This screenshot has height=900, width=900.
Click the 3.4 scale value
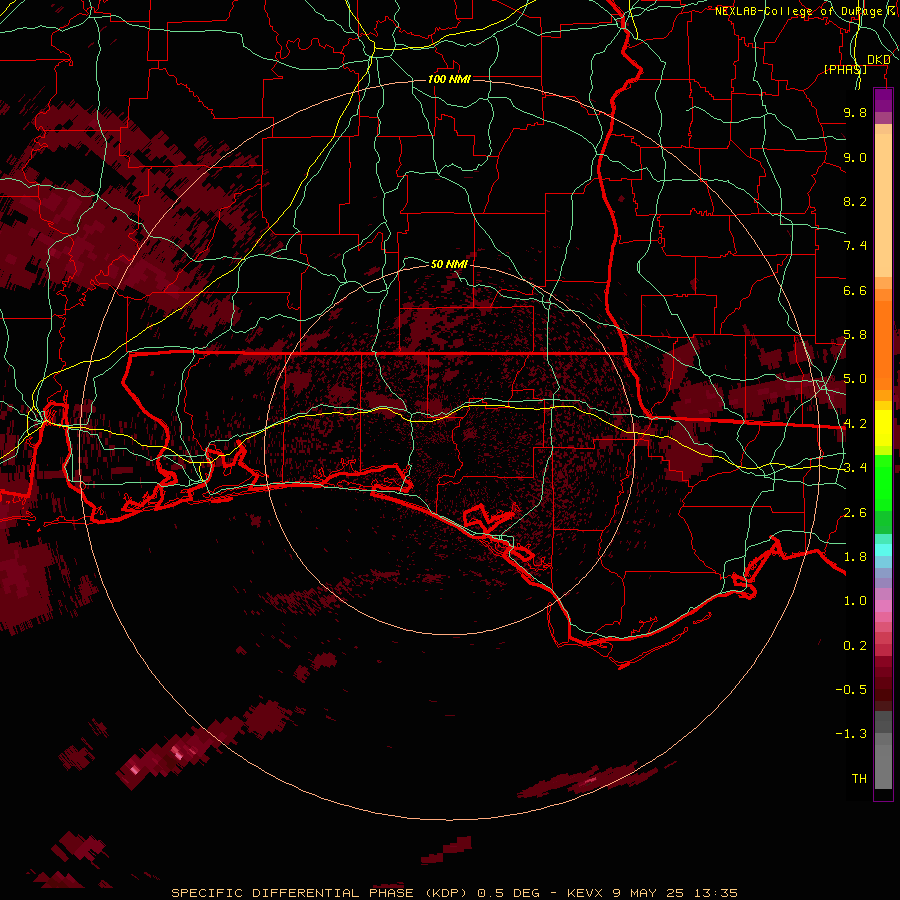tap(855, 468)
